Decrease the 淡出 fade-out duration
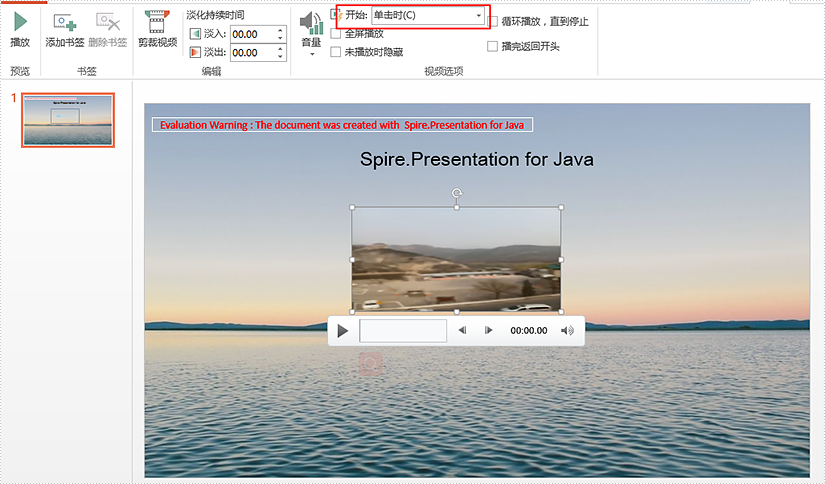825x484 pixels. pyautogui.click(x=280, y=57)
